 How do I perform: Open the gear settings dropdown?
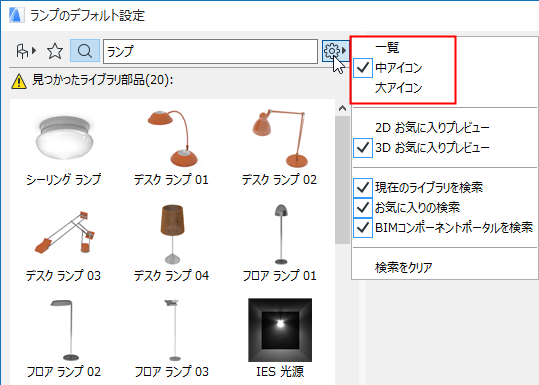pos(335,51)
